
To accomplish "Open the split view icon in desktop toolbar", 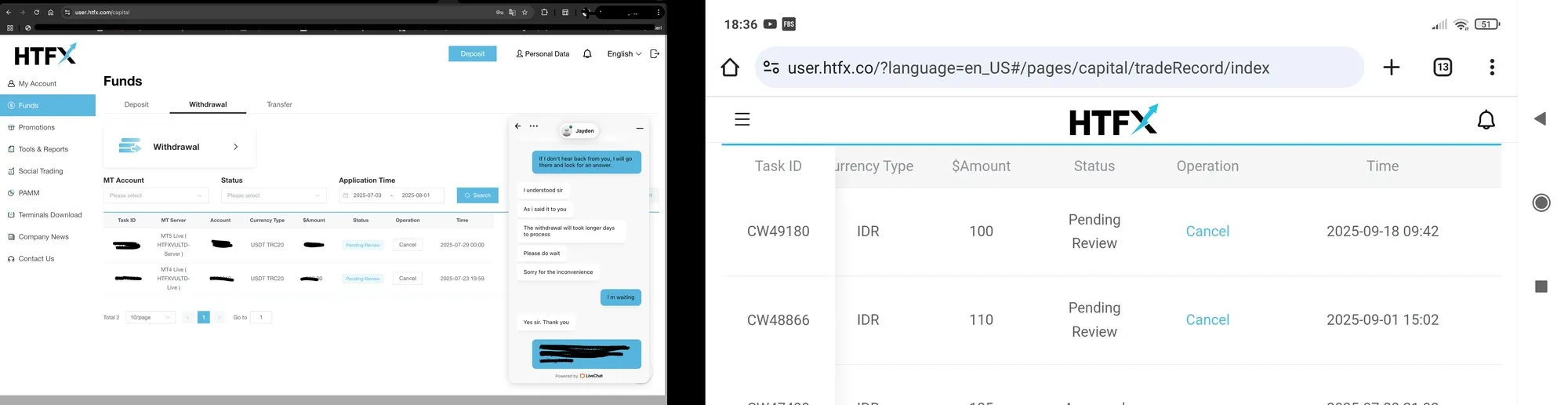I will click(565, 13).
